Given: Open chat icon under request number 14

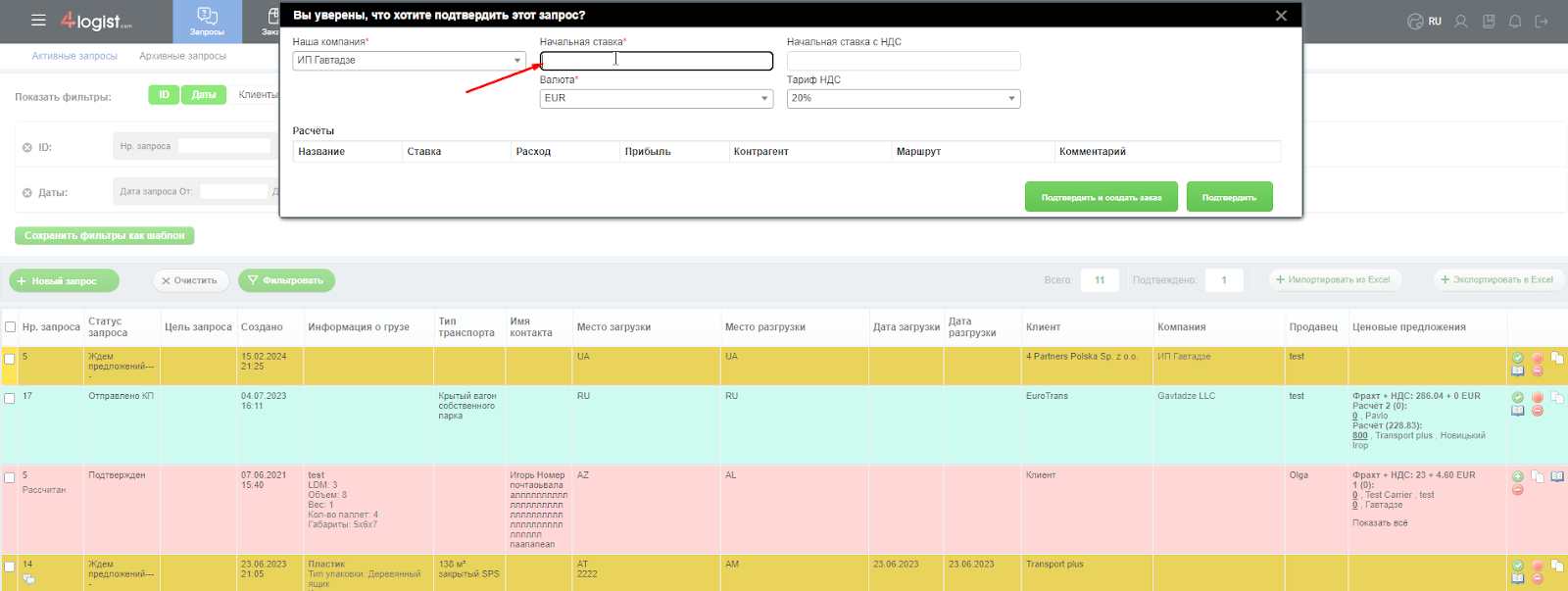Looking at the screenshot, I should coord(29,579).
